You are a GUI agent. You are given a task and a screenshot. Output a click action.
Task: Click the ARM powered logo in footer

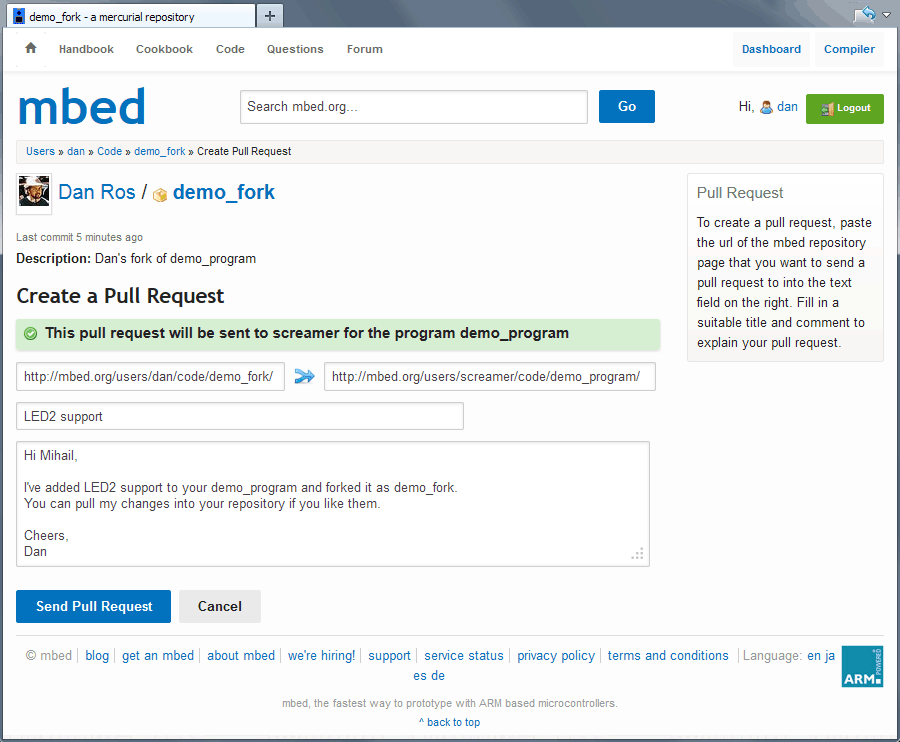coord(861,666)
